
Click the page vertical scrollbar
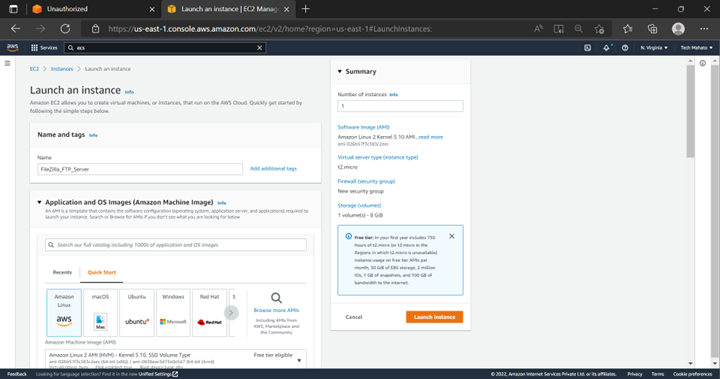click(691, 111)
